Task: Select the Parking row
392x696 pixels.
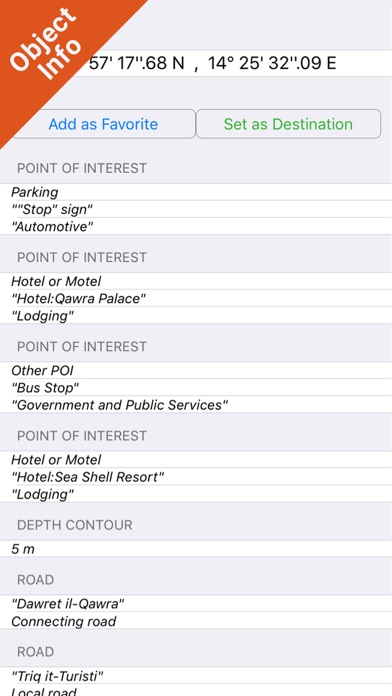Action: click(196, 192)
